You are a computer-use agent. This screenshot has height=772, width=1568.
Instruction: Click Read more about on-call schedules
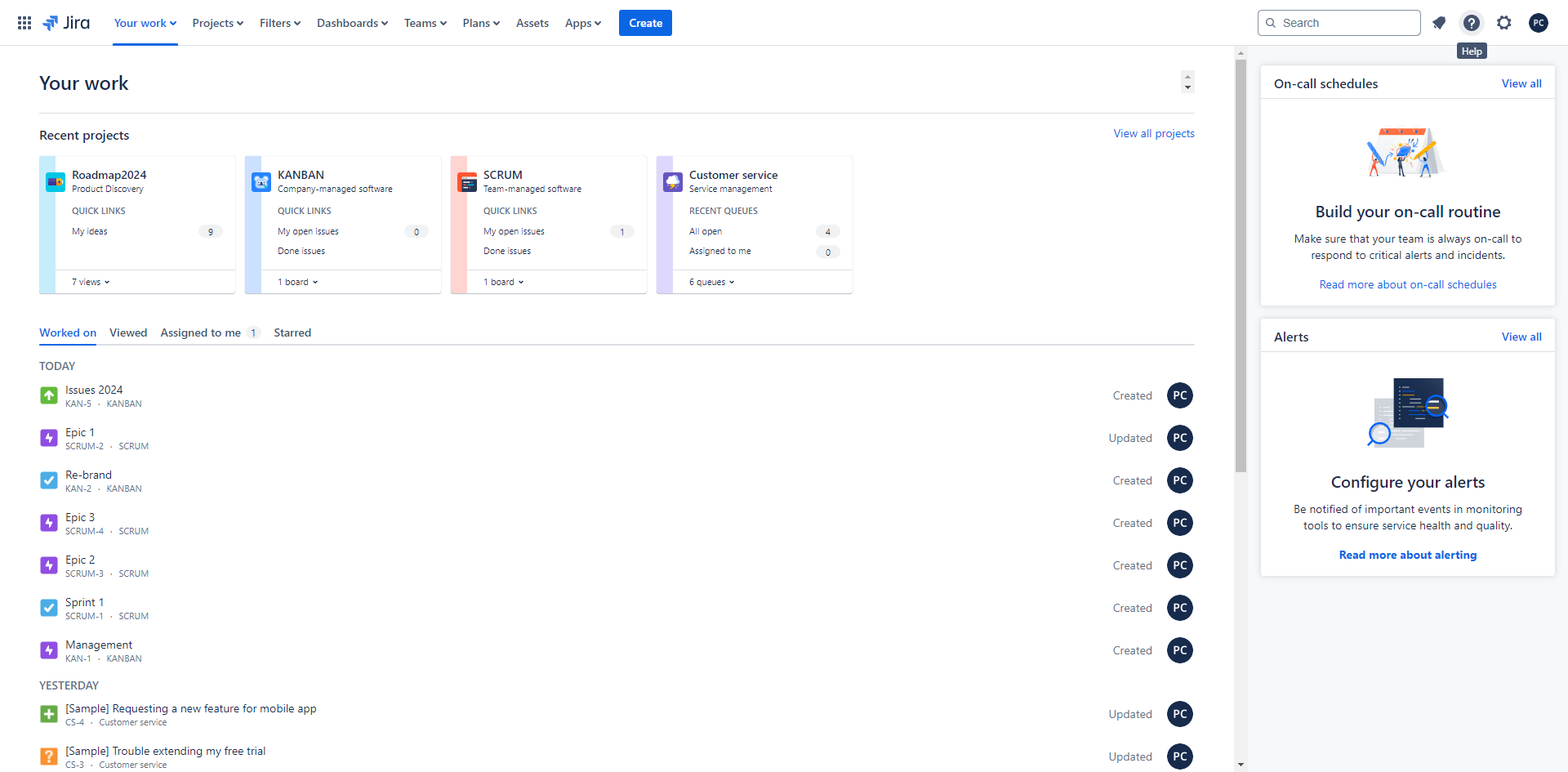1408,284
